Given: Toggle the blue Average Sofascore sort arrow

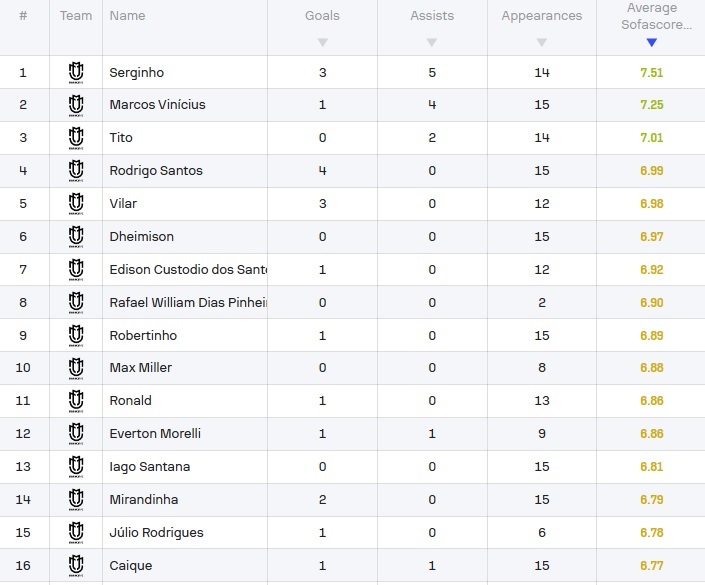Looking at the screenshot, I should click(651, 43).
